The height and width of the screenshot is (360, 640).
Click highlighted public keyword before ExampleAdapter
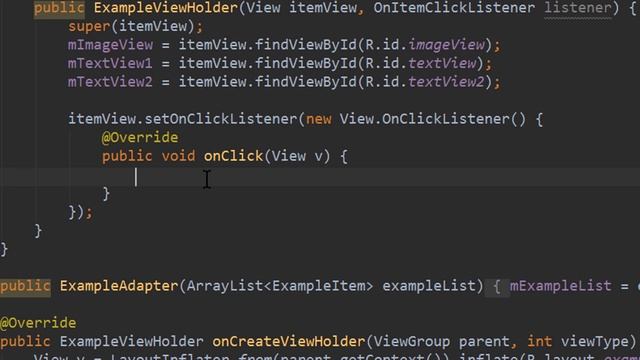[25, 286]
